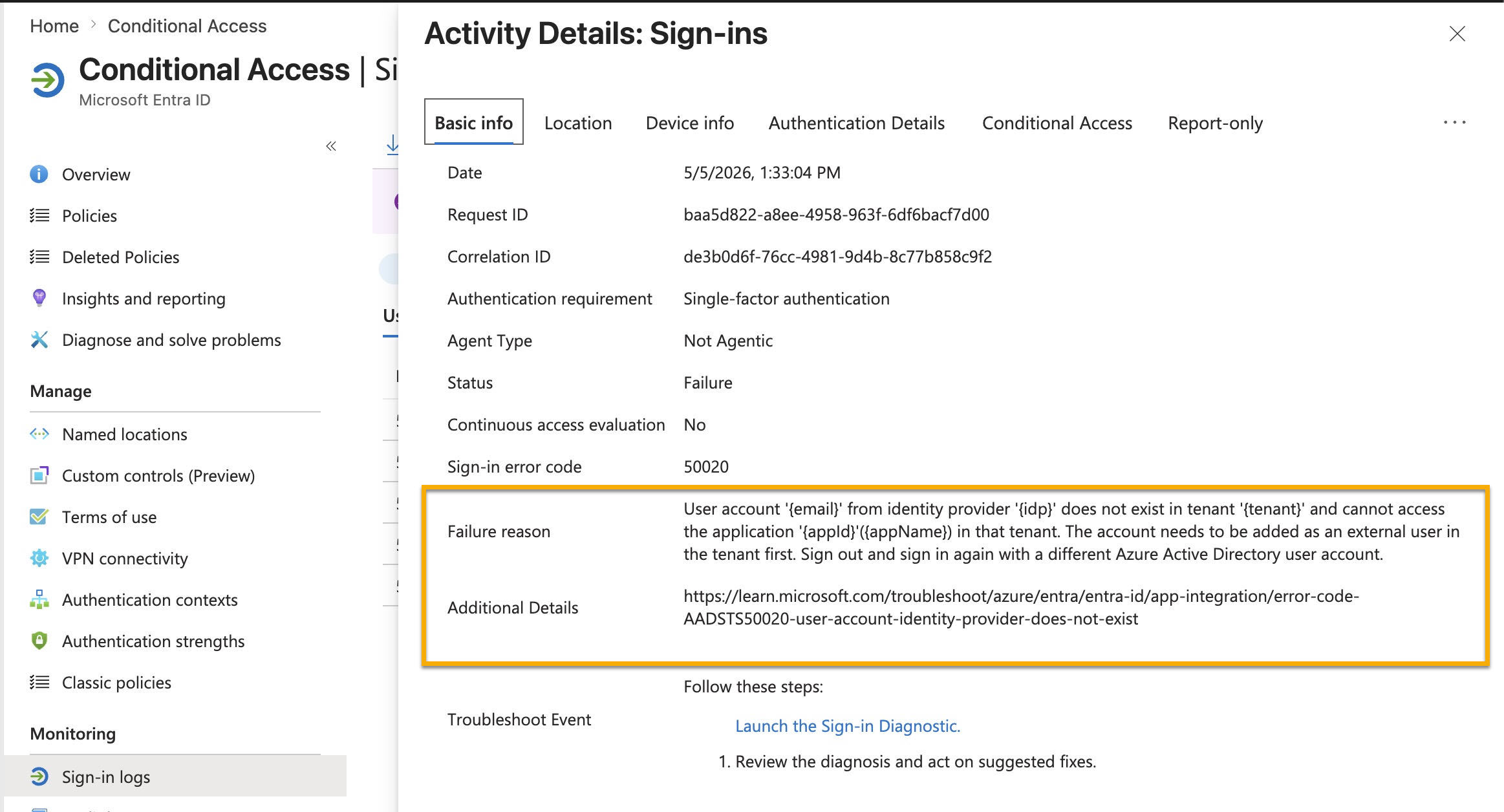
Task: Click the Deleted Policies list icon
Action: [39, 257]
